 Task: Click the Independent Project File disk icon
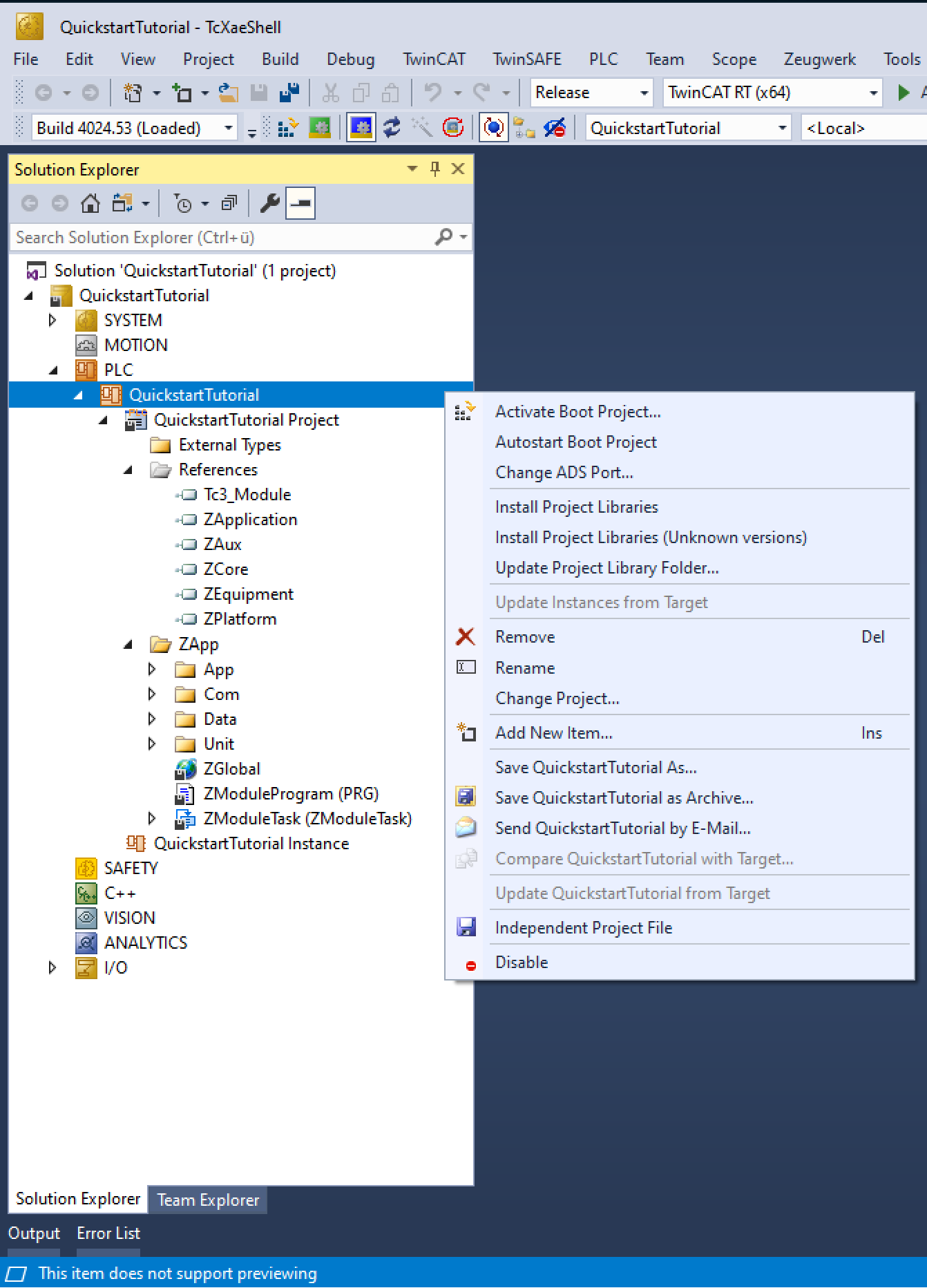[x=466, y=927]
